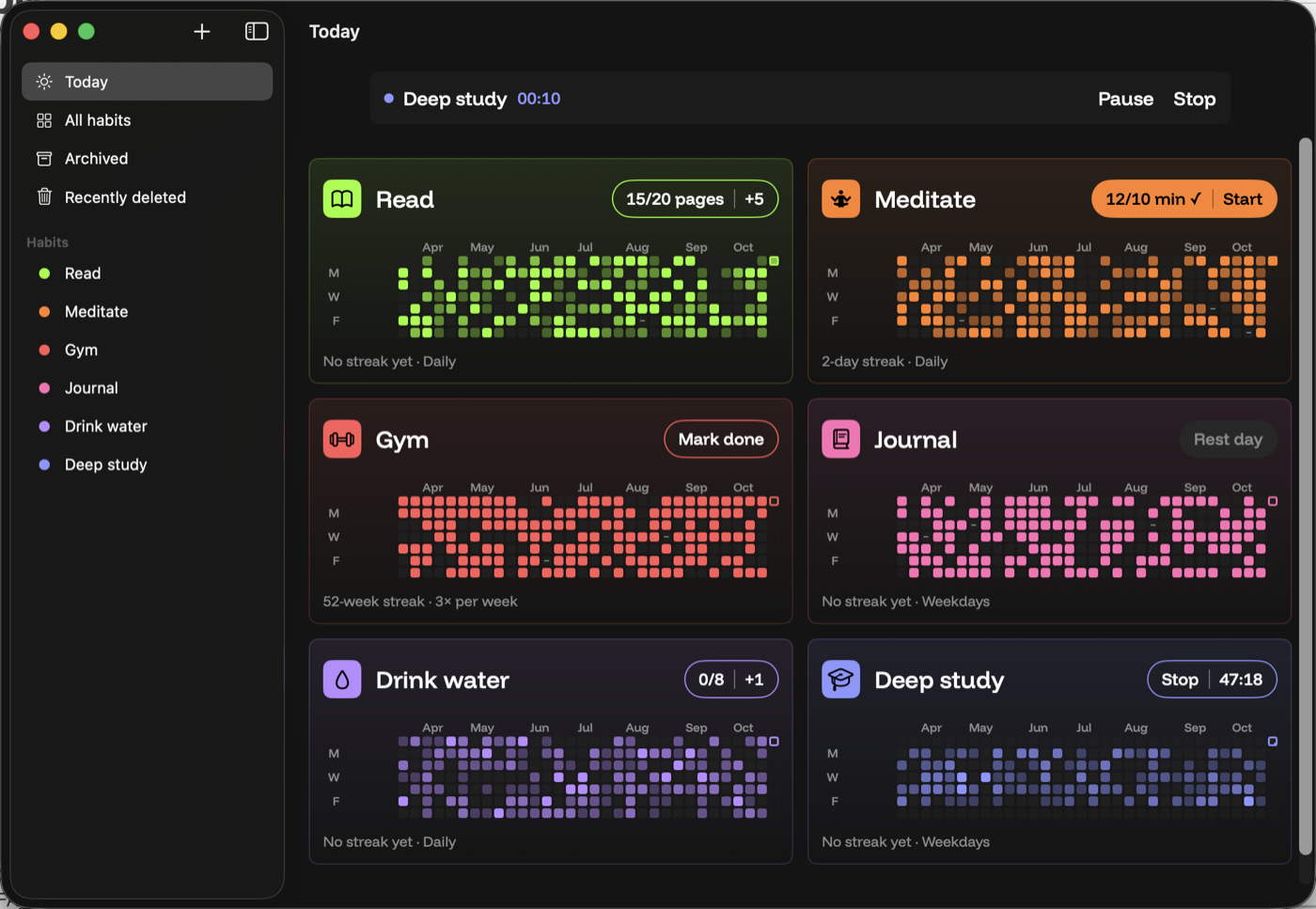1316x909 pixels.
Task: Click the Today page heading
Action: coord(335,32)
